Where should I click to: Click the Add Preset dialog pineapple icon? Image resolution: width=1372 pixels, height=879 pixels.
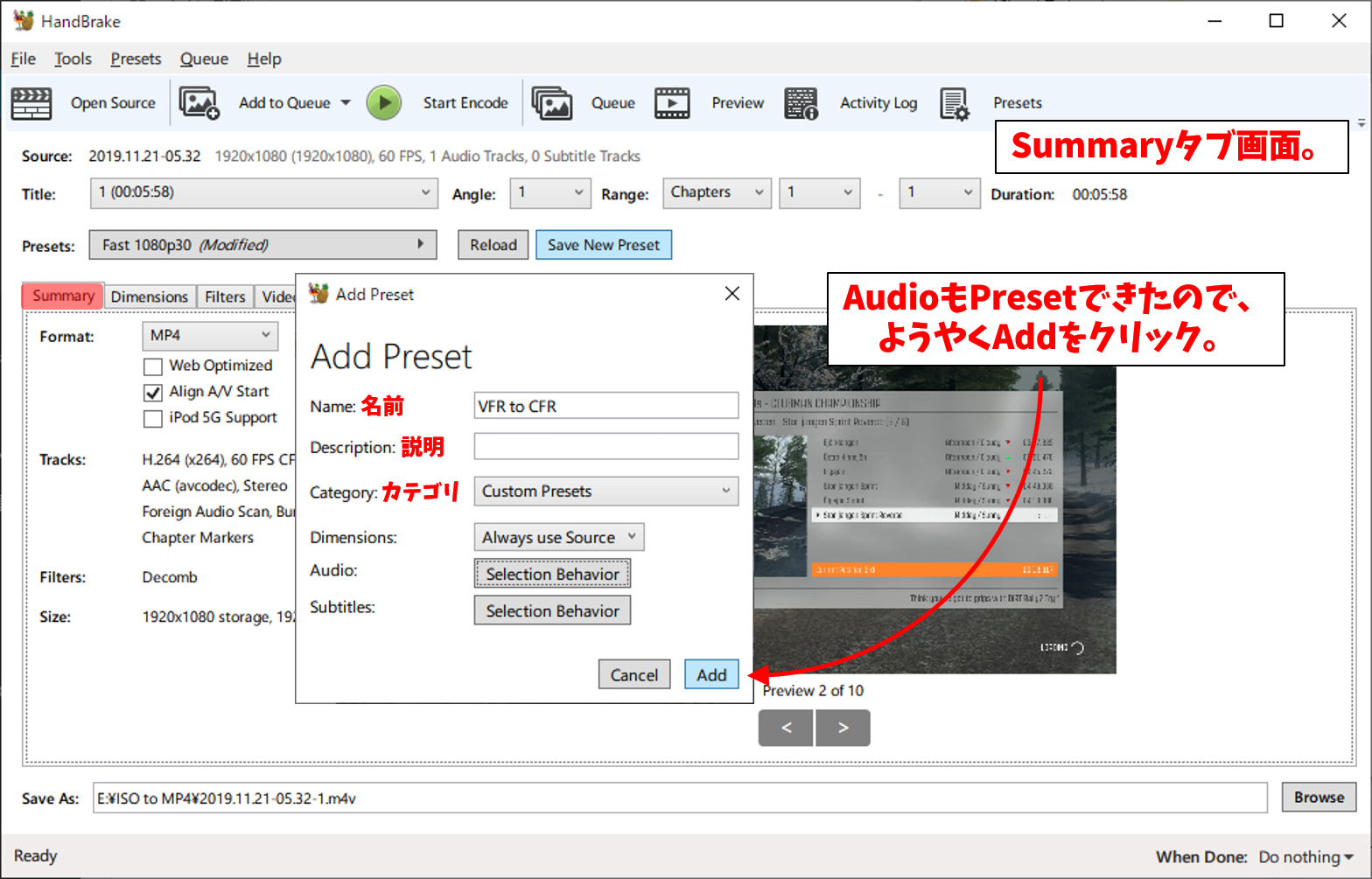(318, 294)
